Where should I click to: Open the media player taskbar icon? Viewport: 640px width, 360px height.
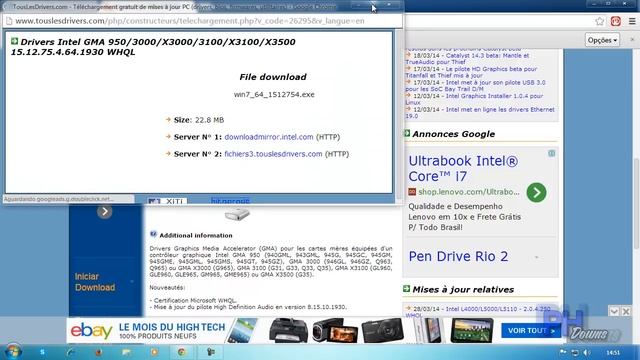pos(154,352)
